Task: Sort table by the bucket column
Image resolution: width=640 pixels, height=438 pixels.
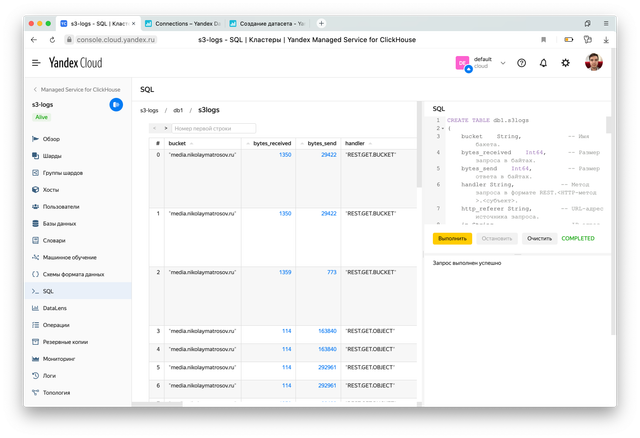Action: (178, 143)
